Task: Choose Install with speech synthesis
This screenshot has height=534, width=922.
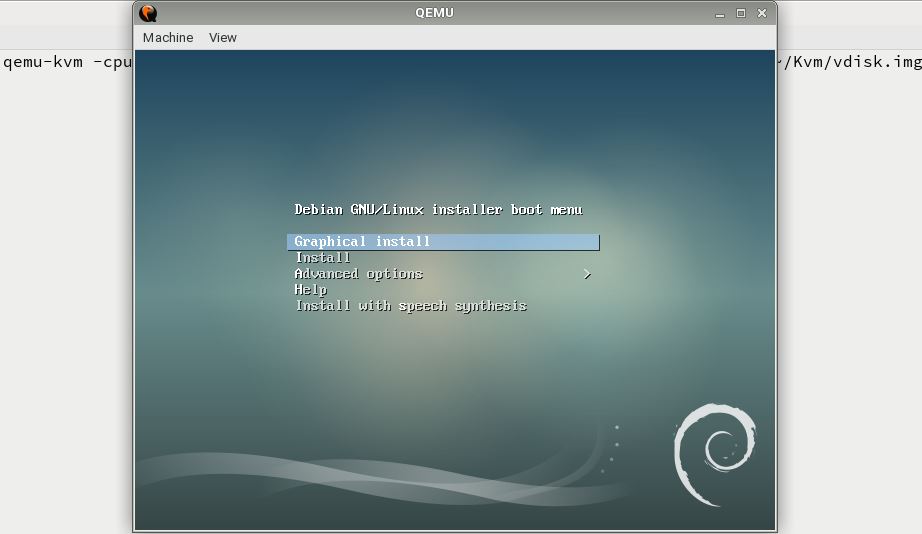Action: pos(411,306)
